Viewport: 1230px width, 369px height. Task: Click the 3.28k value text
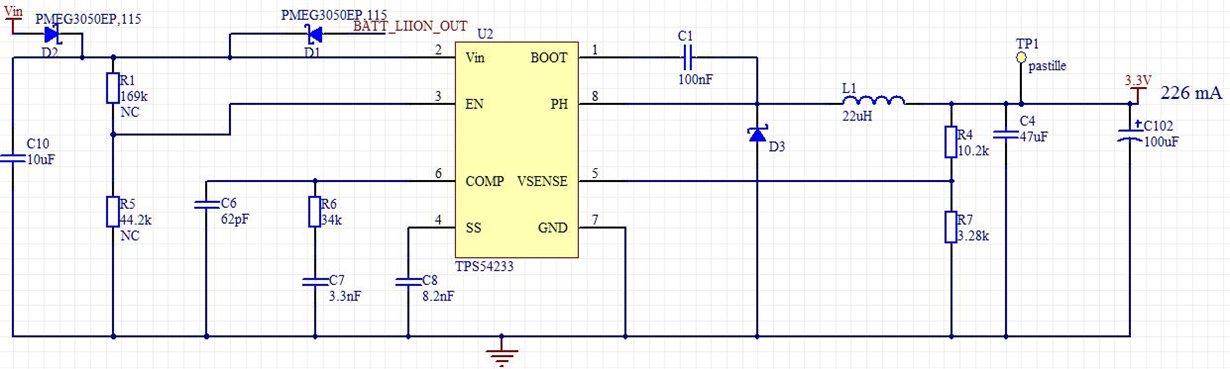click(x=974, y=236)
